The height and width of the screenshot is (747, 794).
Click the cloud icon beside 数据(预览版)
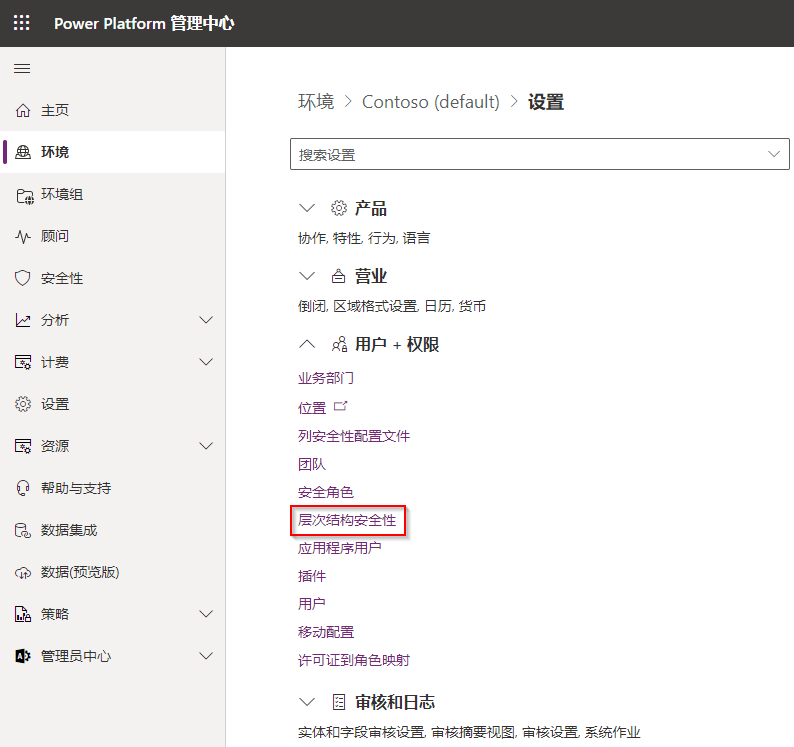(x=23, y=573)
